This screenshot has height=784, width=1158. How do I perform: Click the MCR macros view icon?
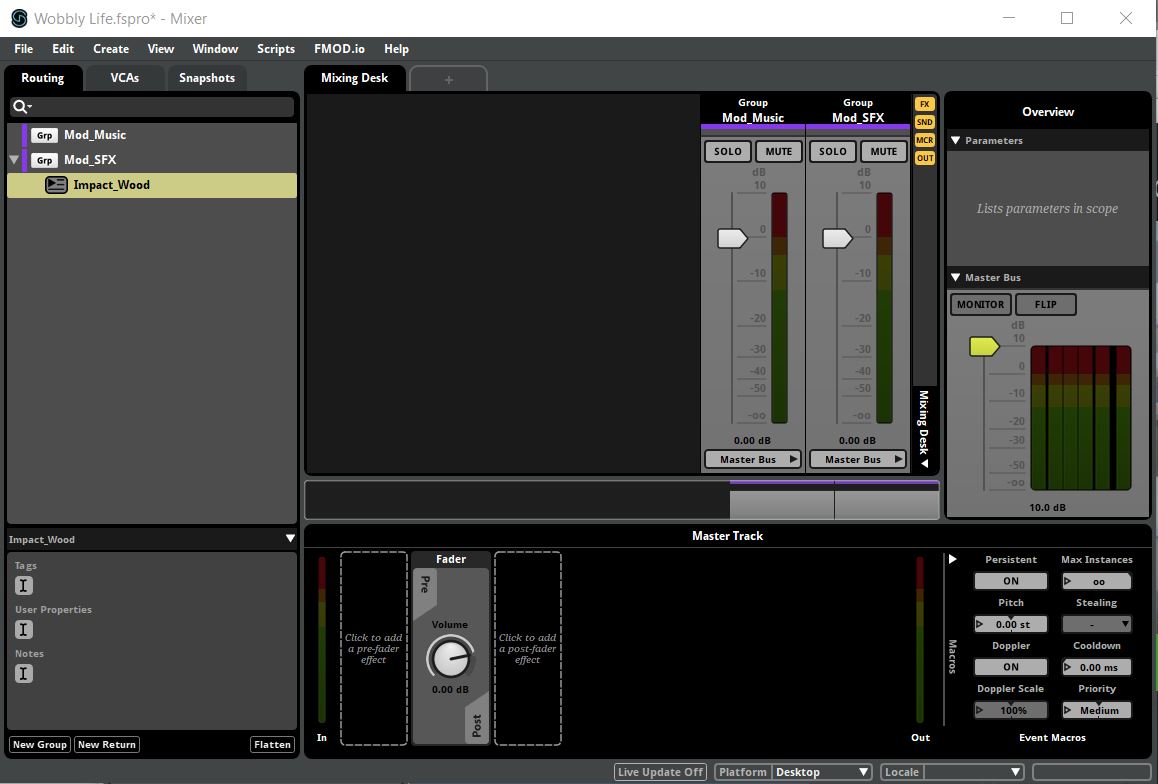(924, 140)
